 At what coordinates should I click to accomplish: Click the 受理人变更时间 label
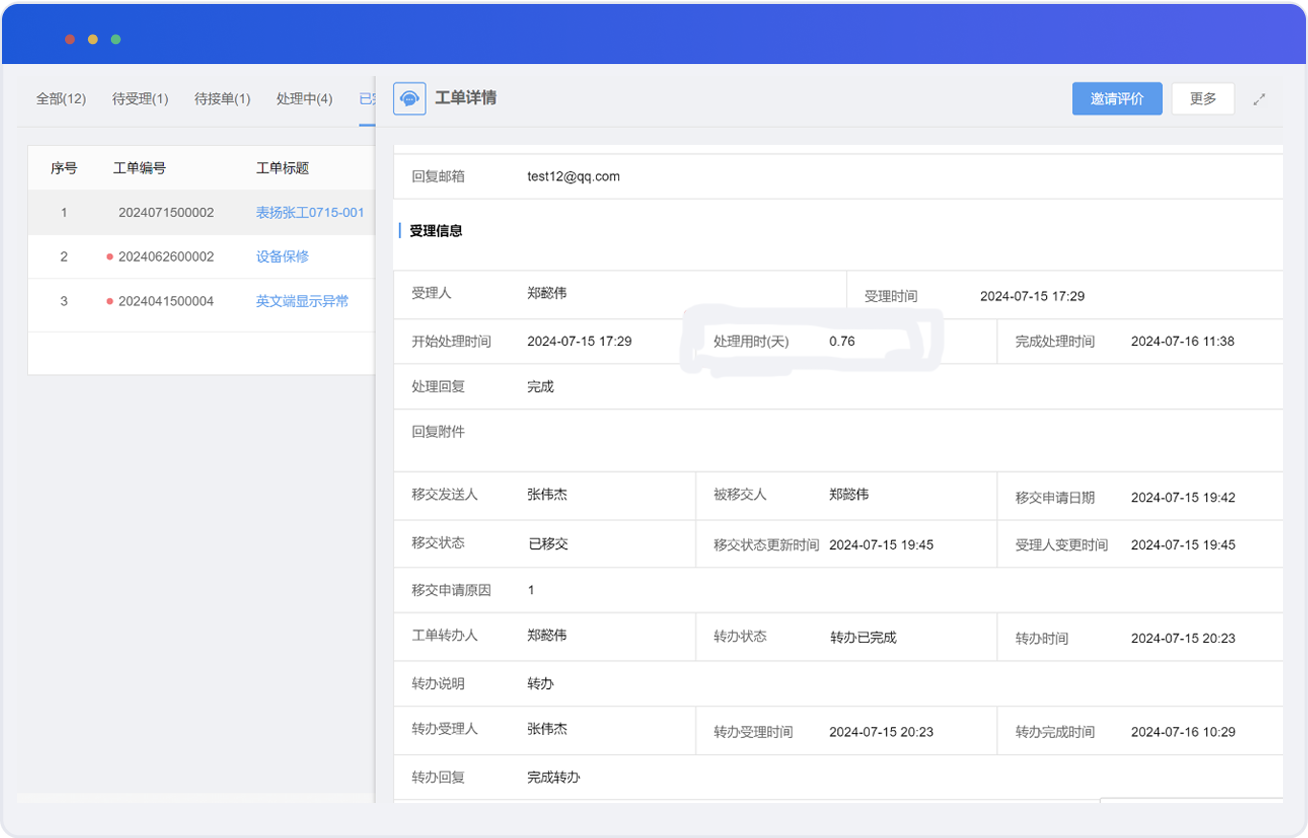click(1062, 545)
